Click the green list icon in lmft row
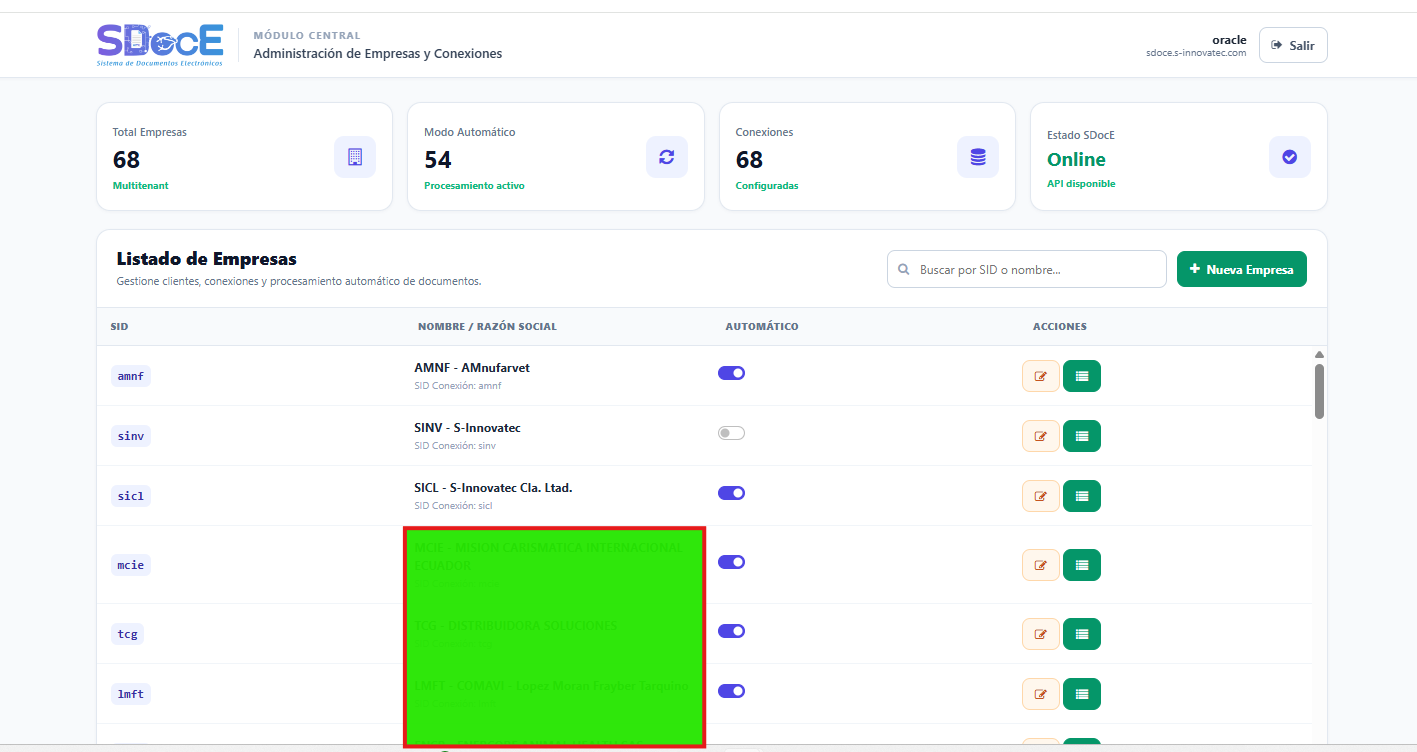 [1082, 694]
